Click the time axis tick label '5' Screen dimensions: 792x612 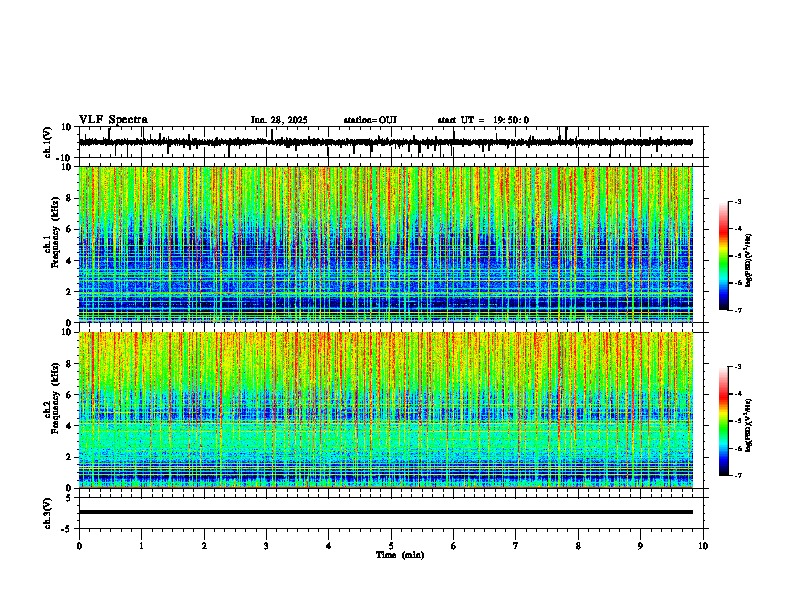pyautogui.click(x=391, y=546)
